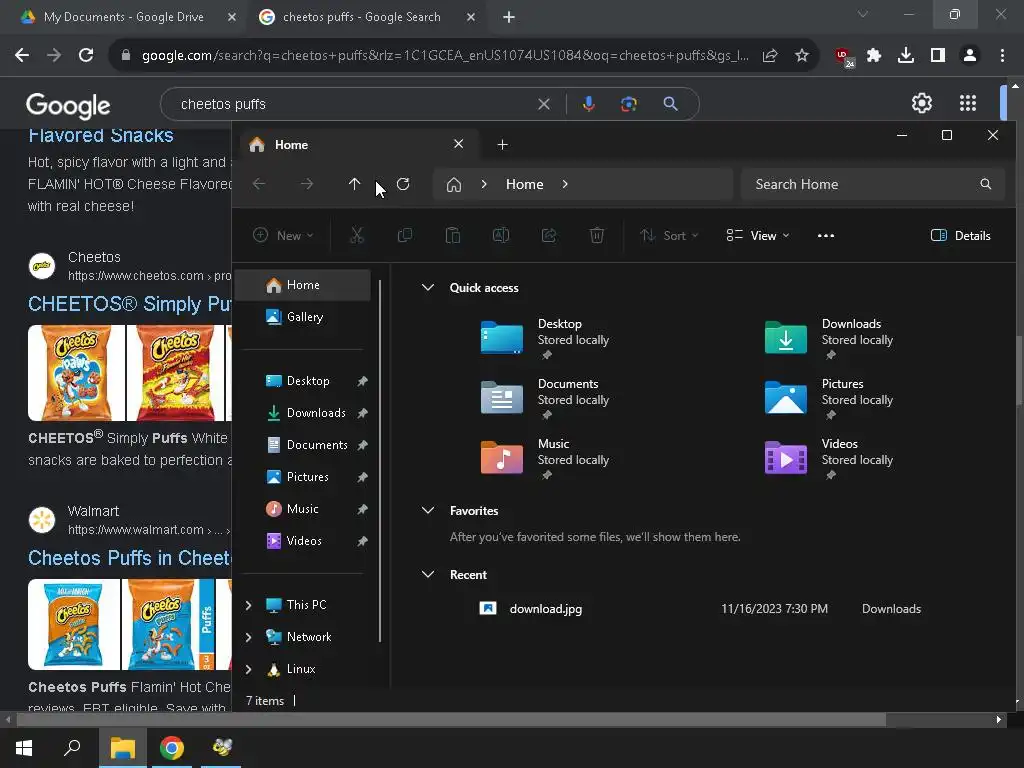Open the Documents folder in Quick access

[x=502, y=398]
